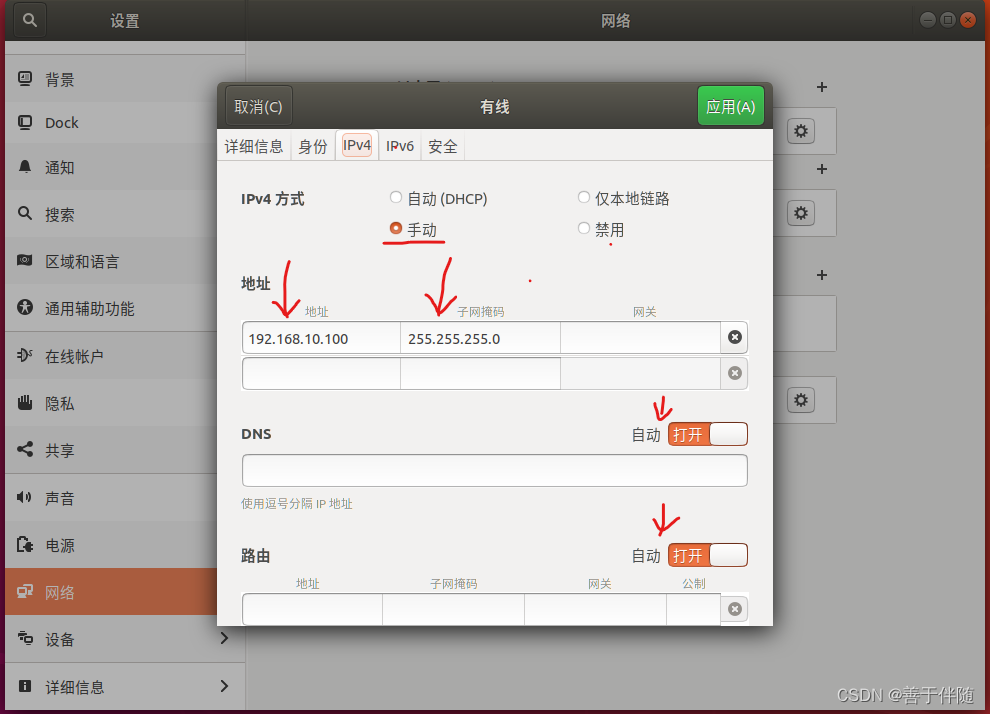990x714 pixels.
Task: Click the 通知 label in sidebar
Action: [60, 167]
